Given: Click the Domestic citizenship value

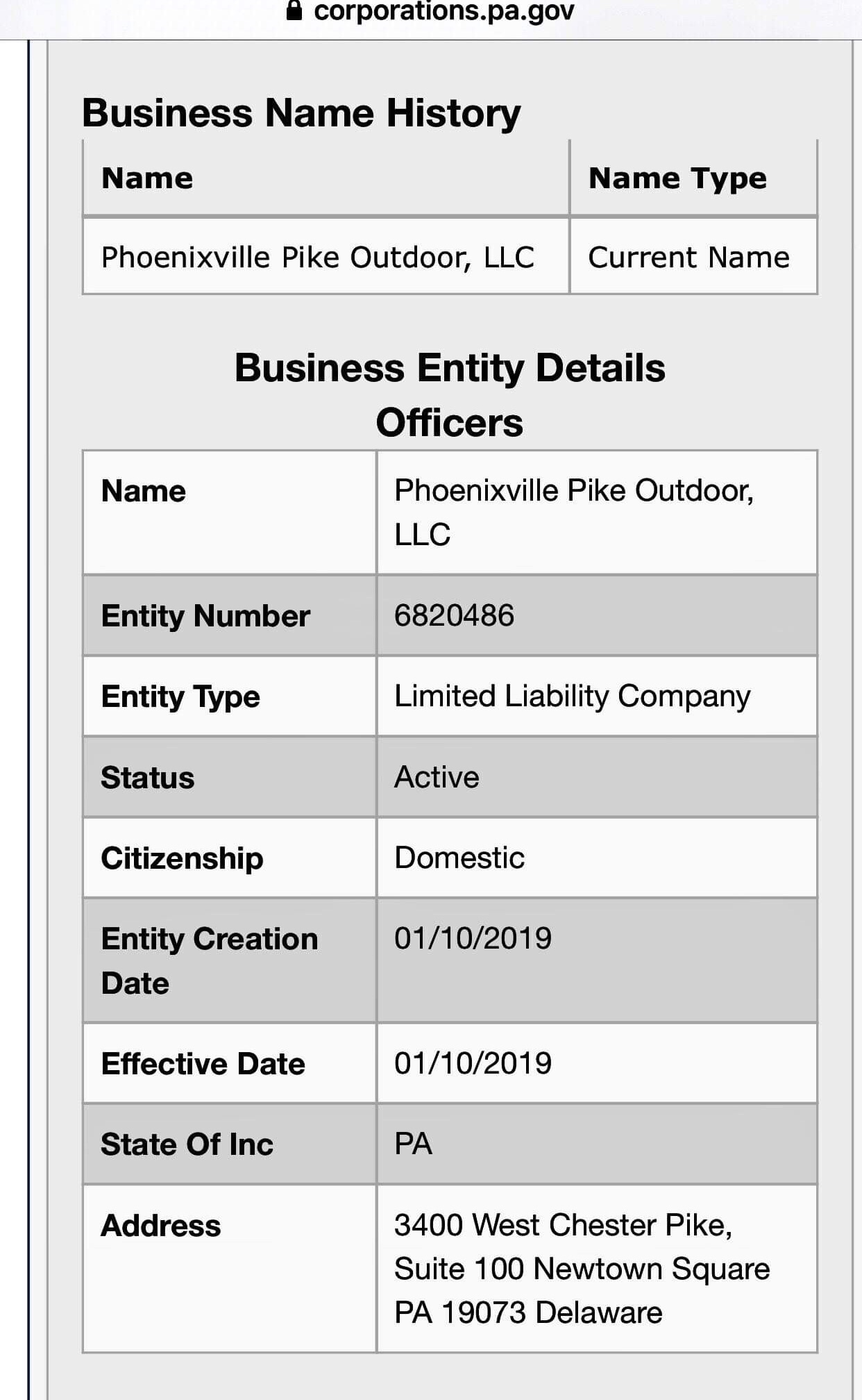Looking at the screenshot, I should point(459,858).
